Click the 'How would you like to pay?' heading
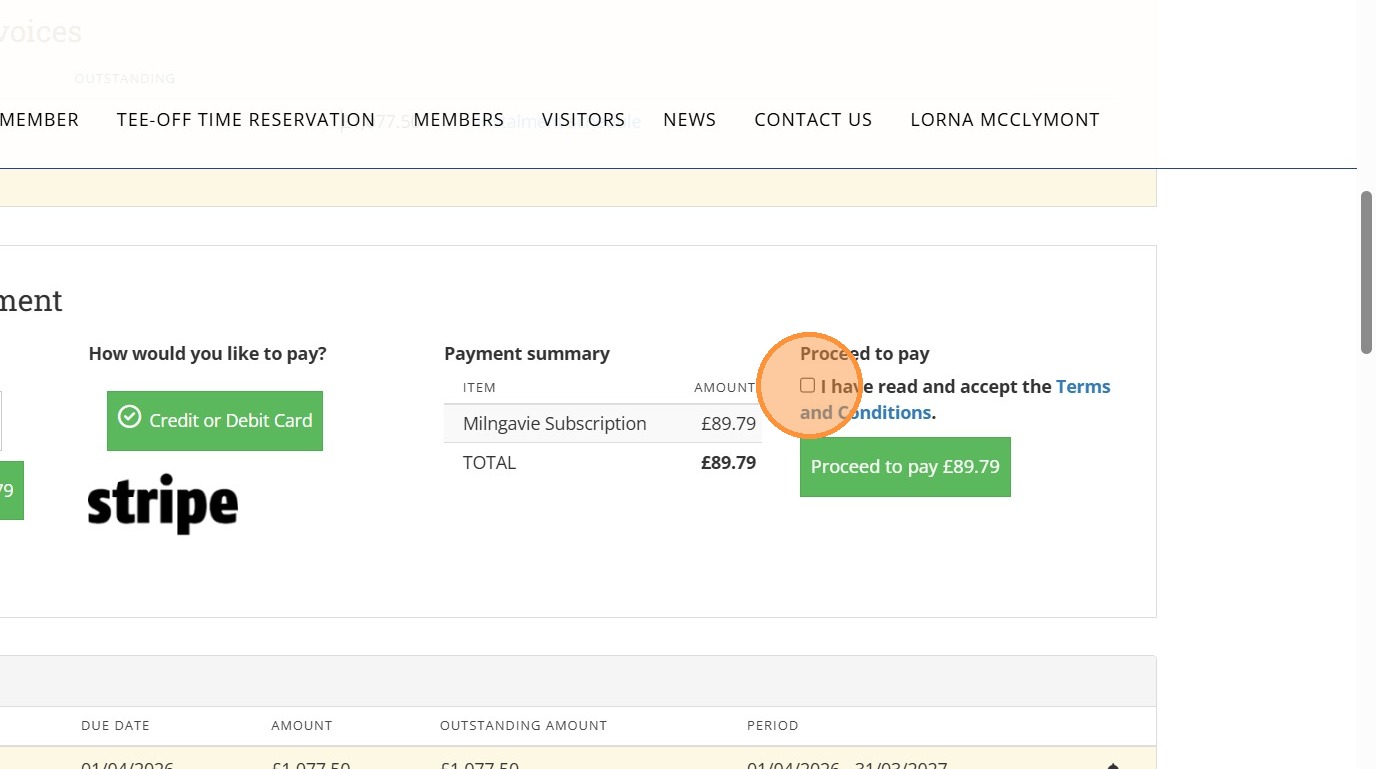Image resolution: width=1376 pixels, height=769 pixels. [208, 354]
